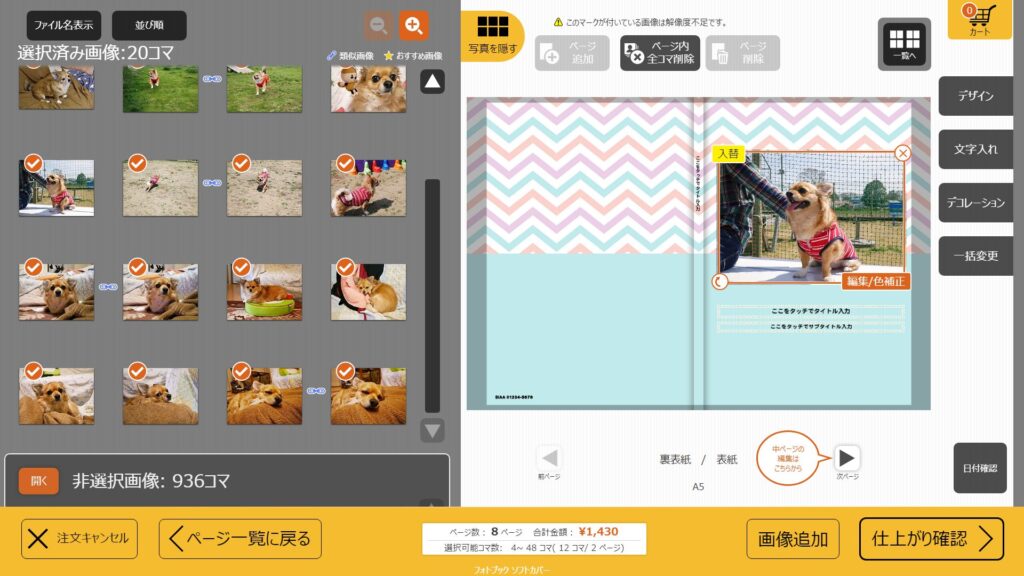Click 仕上がり確認 to preview result
Image resolution: width=1024 pixels, height=576 pixels.
(930, 539)
